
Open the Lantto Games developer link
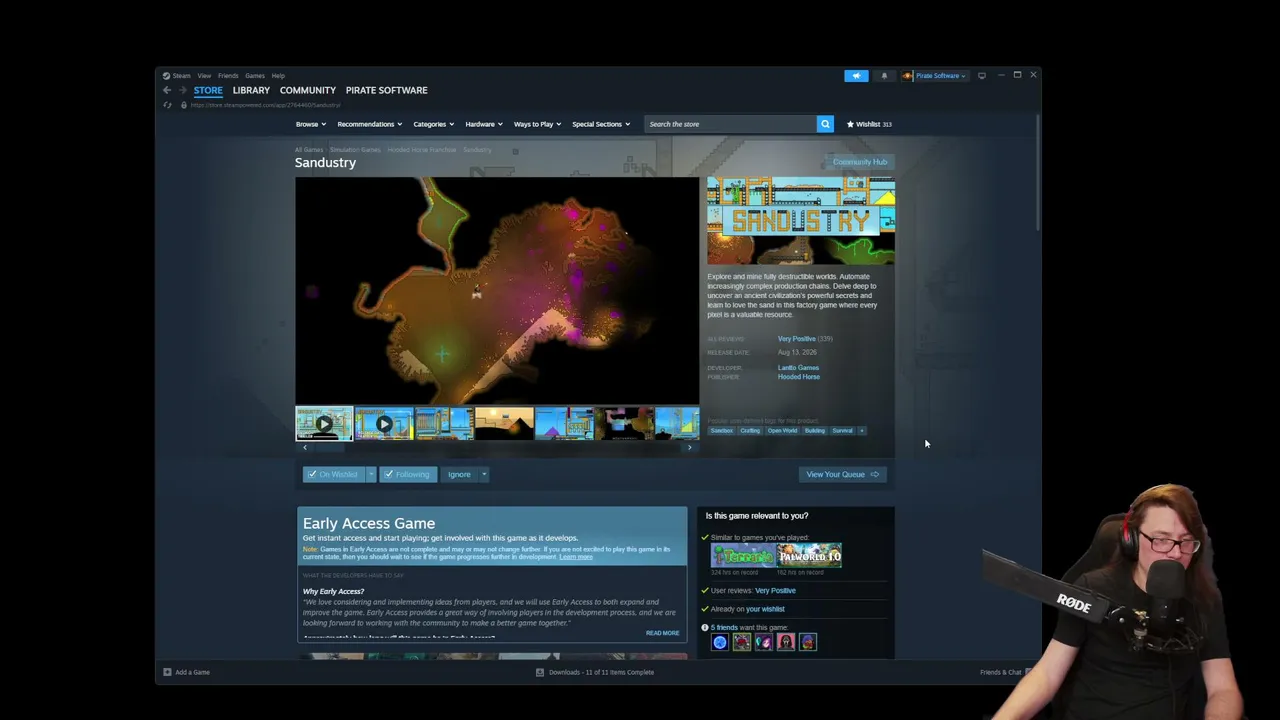[798, 368]
